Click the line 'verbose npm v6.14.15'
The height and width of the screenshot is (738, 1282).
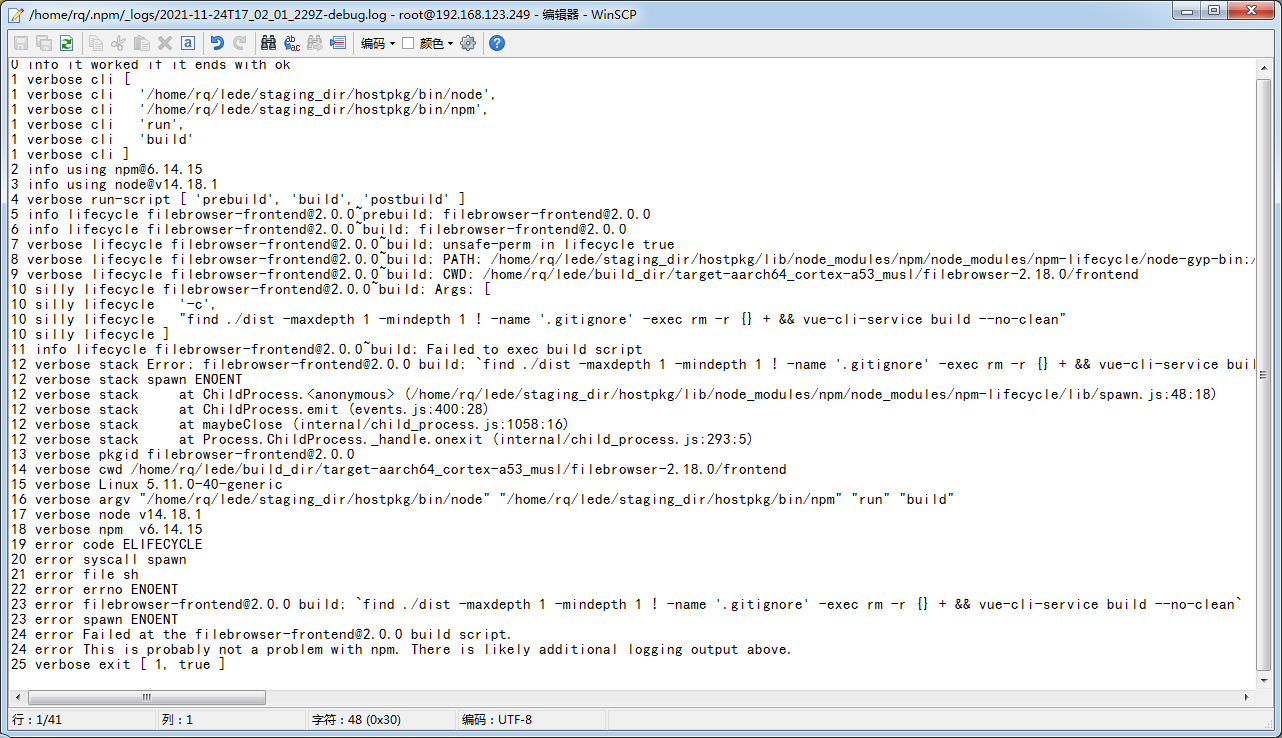pyautogui.click(x=107, y=529)
